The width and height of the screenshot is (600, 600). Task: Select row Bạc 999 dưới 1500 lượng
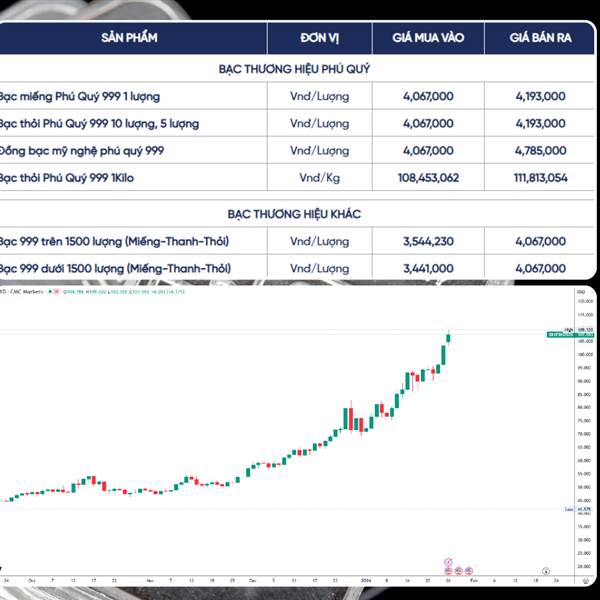(297, 267)
